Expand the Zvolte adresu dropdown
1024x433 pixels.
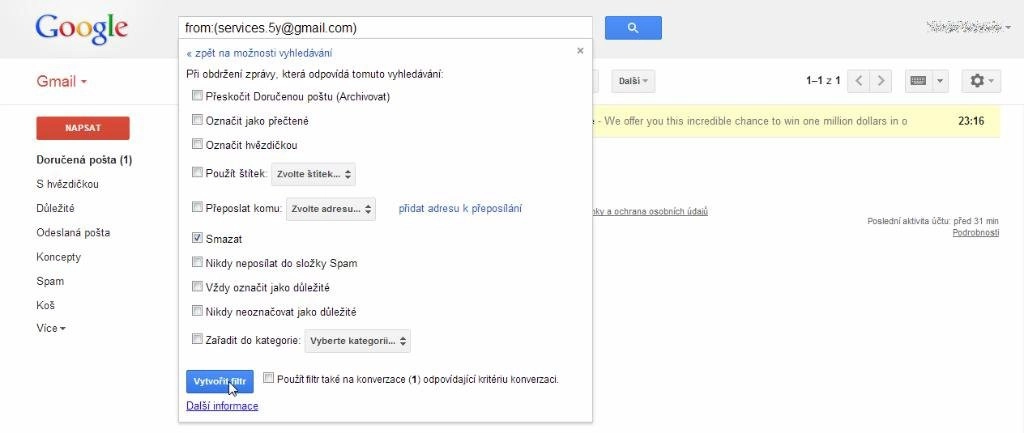coord(331,209)
